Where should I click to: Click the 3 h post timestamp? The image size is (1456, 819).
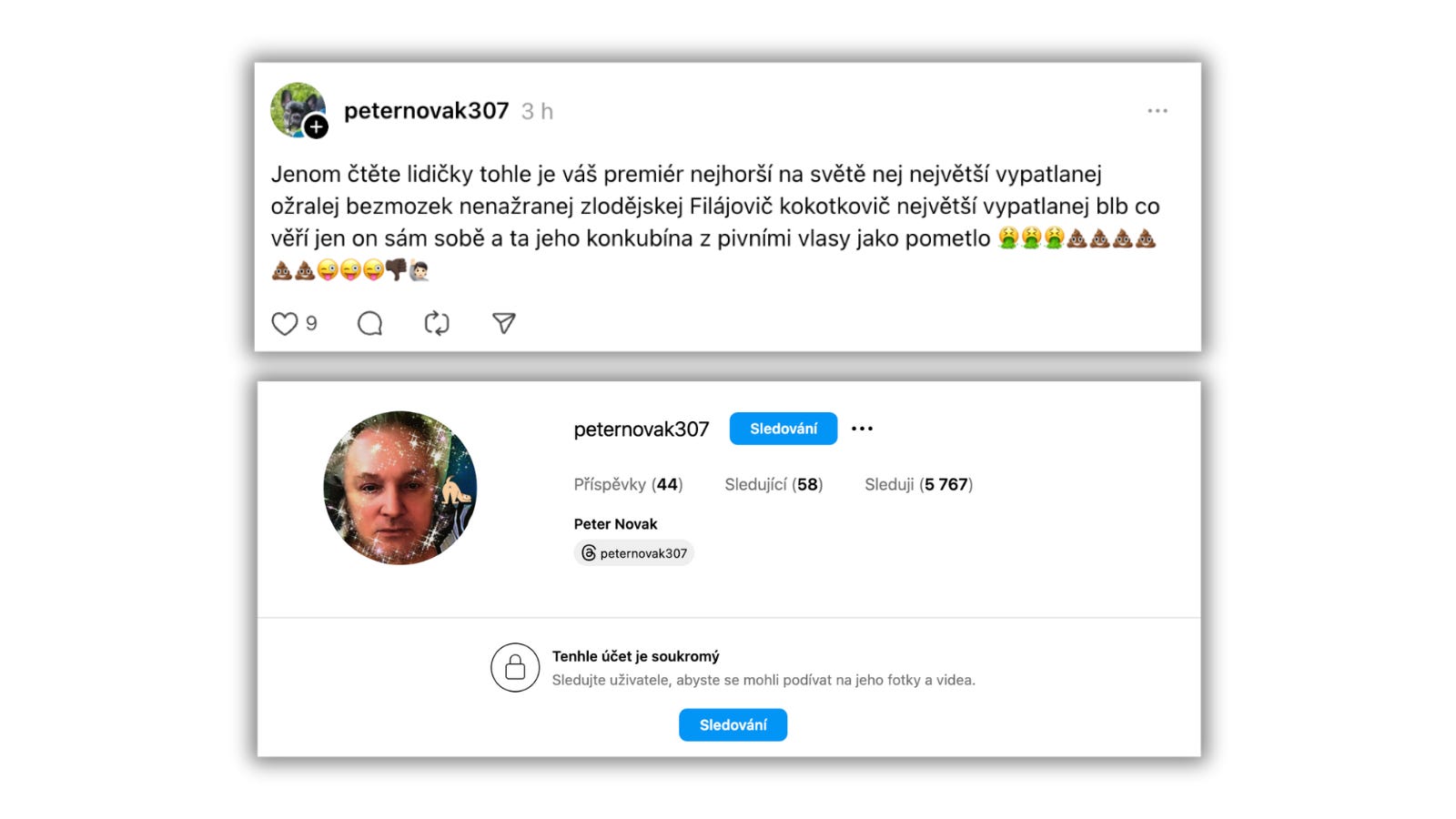(x=537, y=111)
